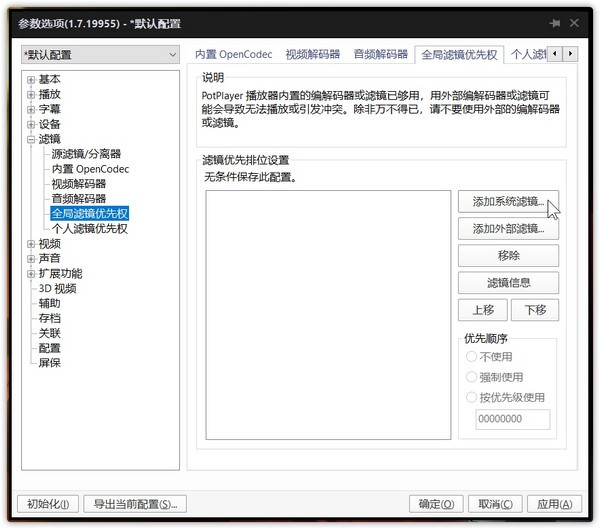
Task: Click the 添加系统滤镜 button
Action: click(508, 202)
